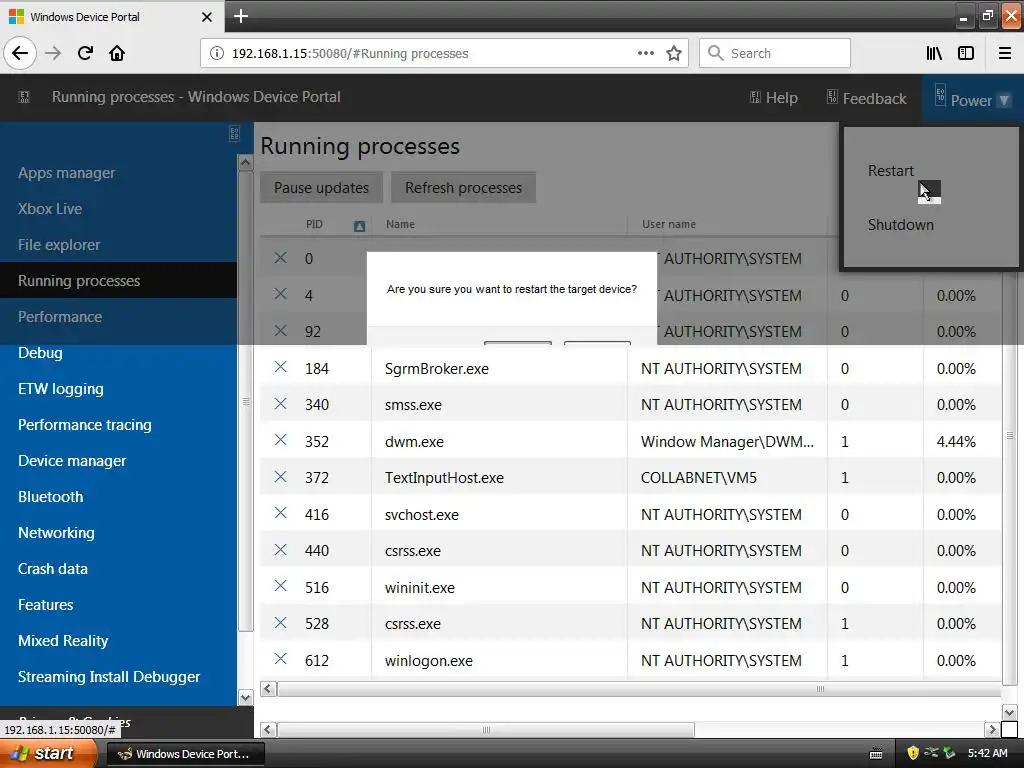
Task: Open Bluetooth page
Action: click(x=51, y=497)
